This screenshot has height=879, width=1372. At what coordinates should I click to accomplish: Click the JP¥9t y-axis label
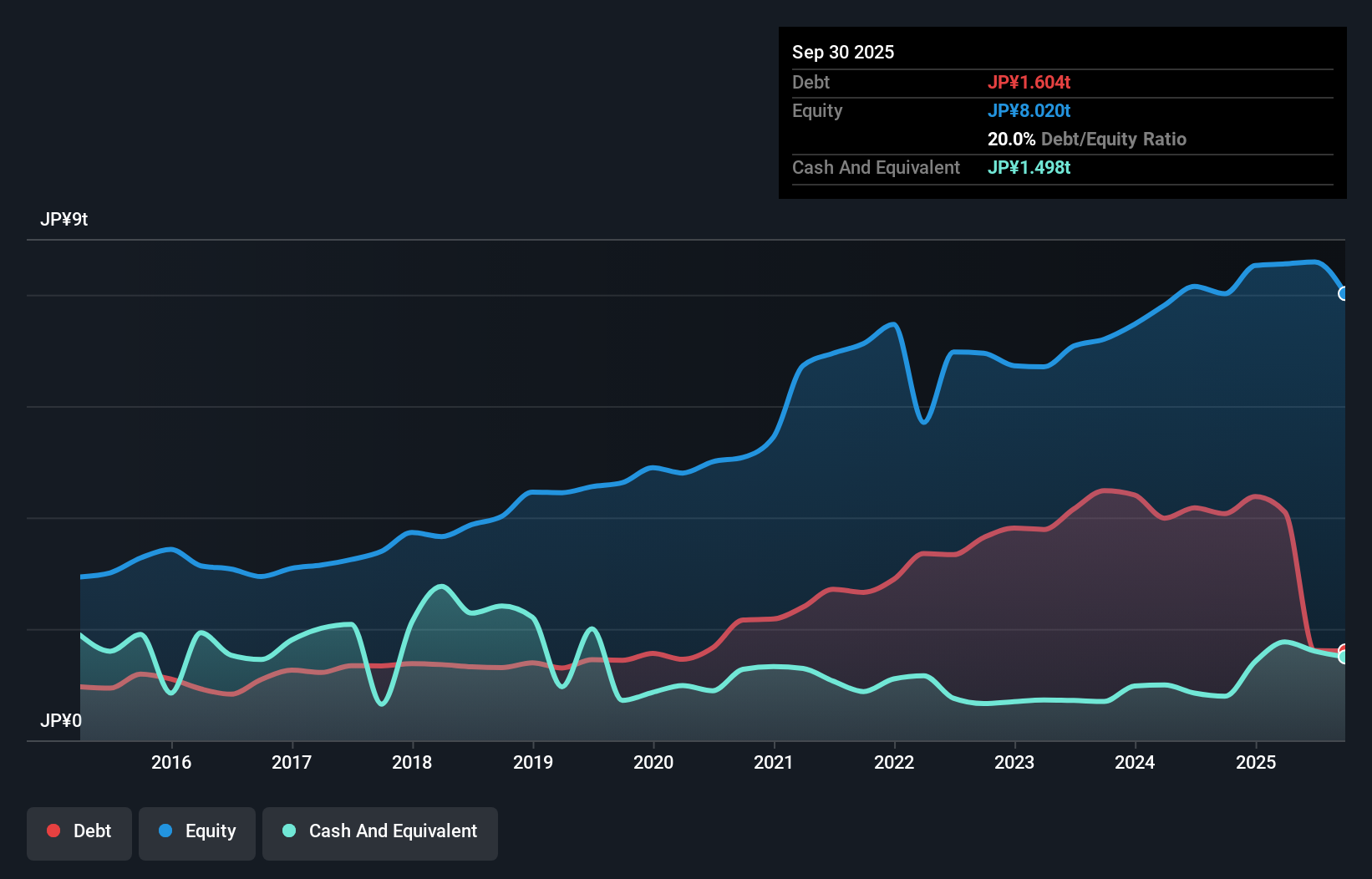tap(64, 220)
